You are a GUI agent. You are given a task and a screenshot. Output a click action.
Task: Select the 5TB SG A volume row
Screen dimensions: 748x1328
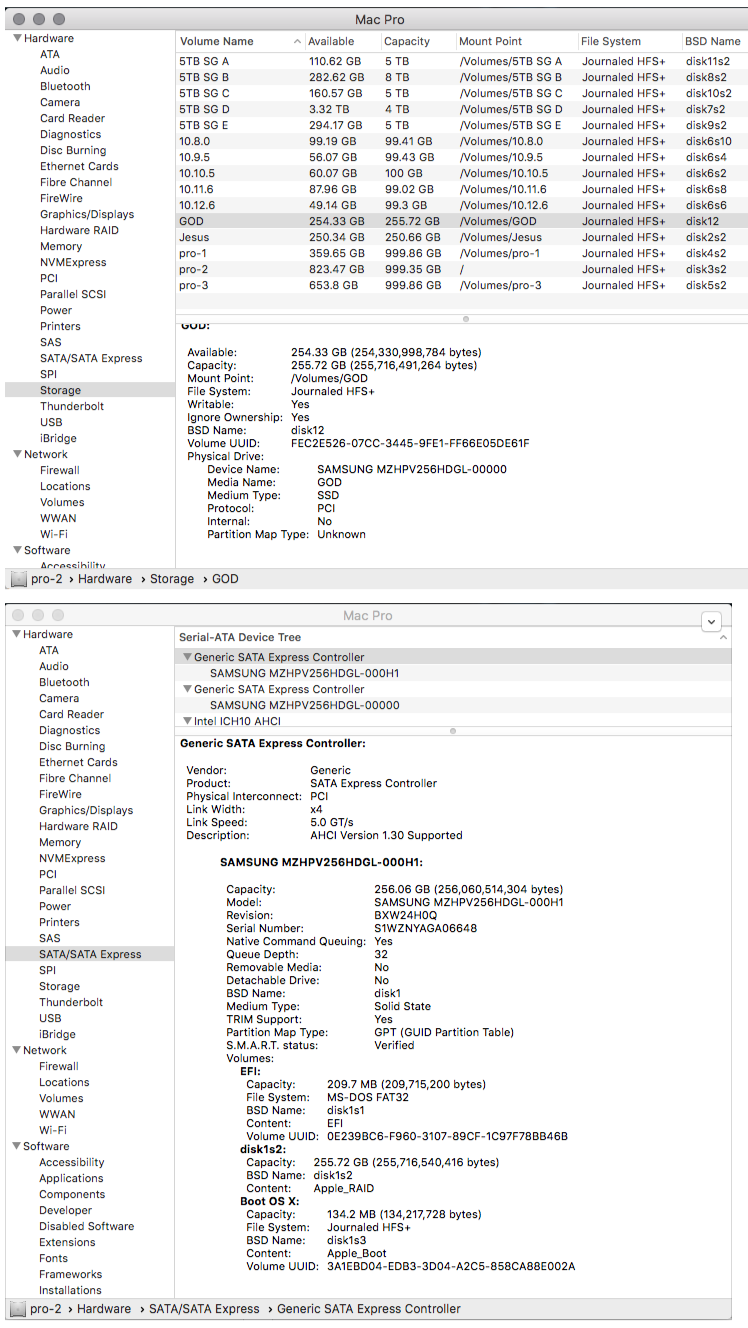tap(461, 61)
